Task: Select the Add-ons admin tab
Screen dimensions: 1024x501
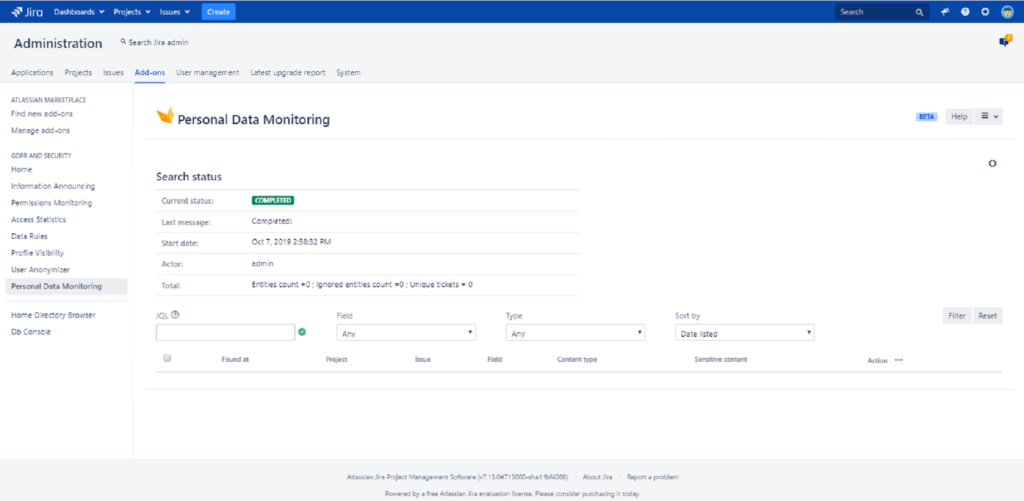Action: [150, 73]
